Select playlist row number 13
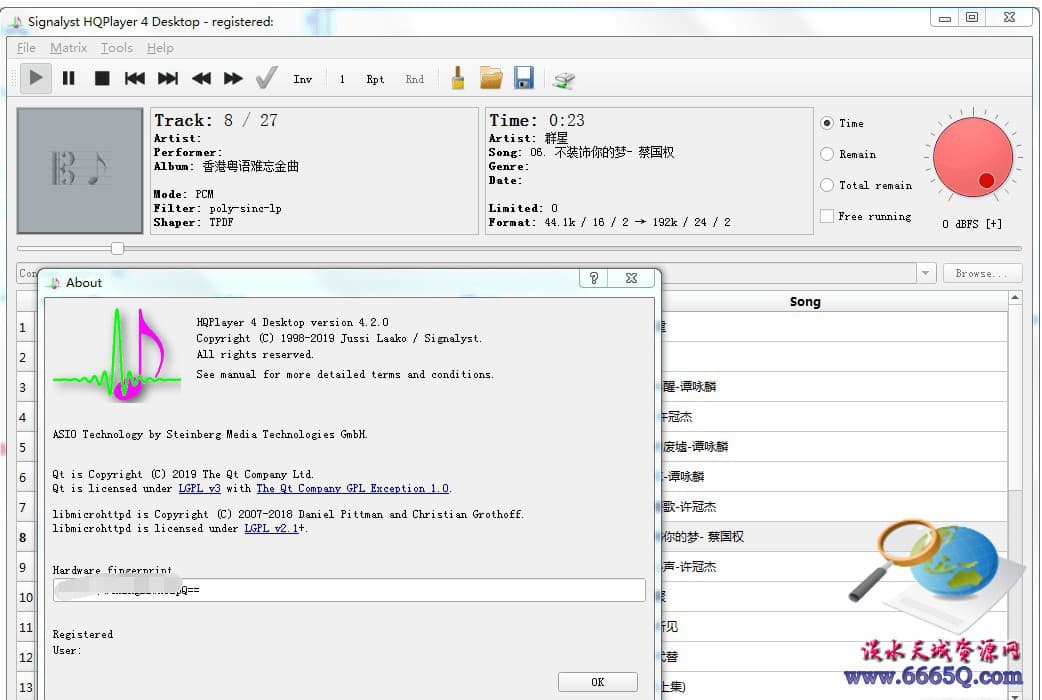Viewport: 1042px width, 700px height. pos(25,687)
